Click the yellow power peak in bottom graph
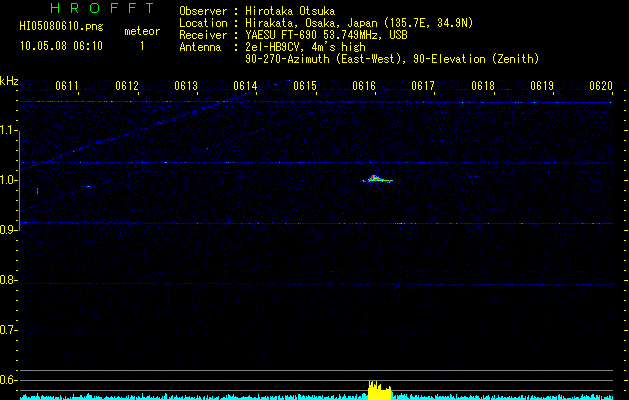This screenshot has height=400, width=629. tap(379, 390)
